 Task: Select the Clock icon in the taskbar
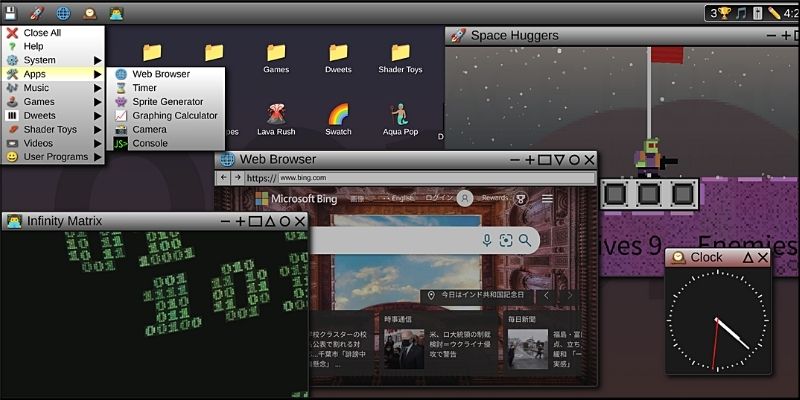pyautogui.click(x=90, y=13)
